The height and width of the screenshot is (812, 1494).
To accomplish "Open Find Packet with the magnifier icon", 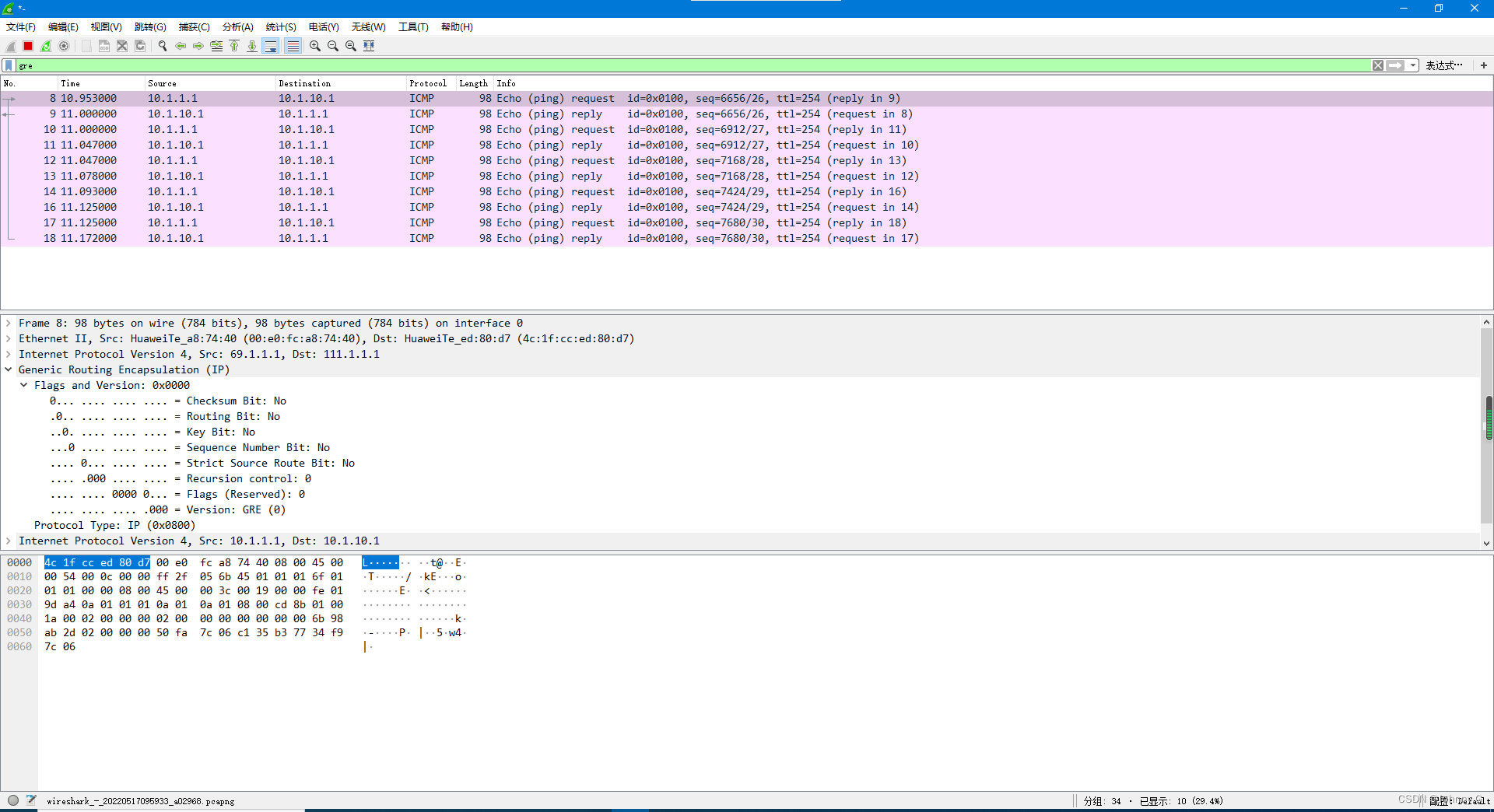I will point(163,46).
